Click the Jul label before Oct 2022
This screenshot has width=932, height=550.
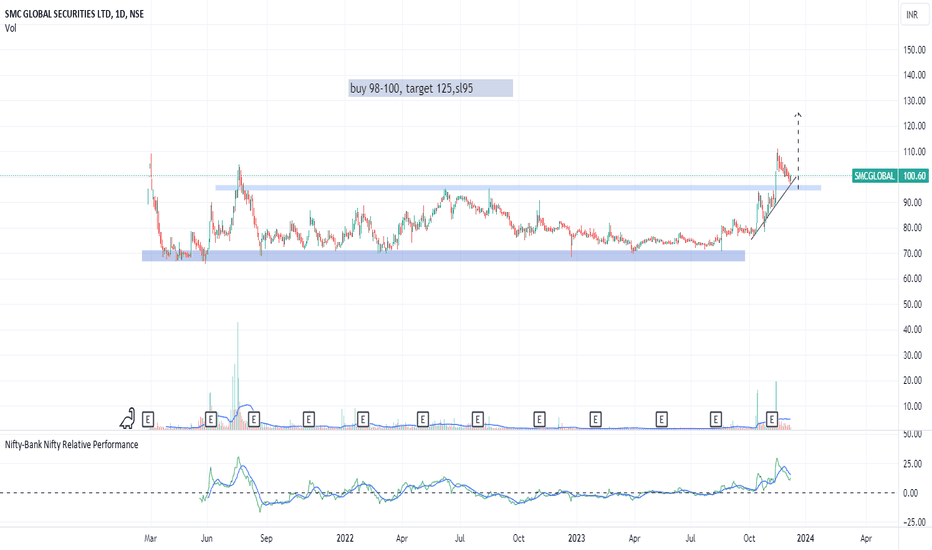(459, 538)
